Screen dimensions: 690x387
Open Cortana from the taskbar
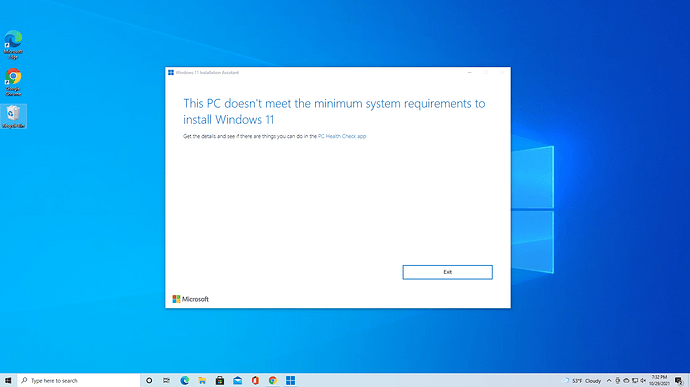click(x=149, y=380)
